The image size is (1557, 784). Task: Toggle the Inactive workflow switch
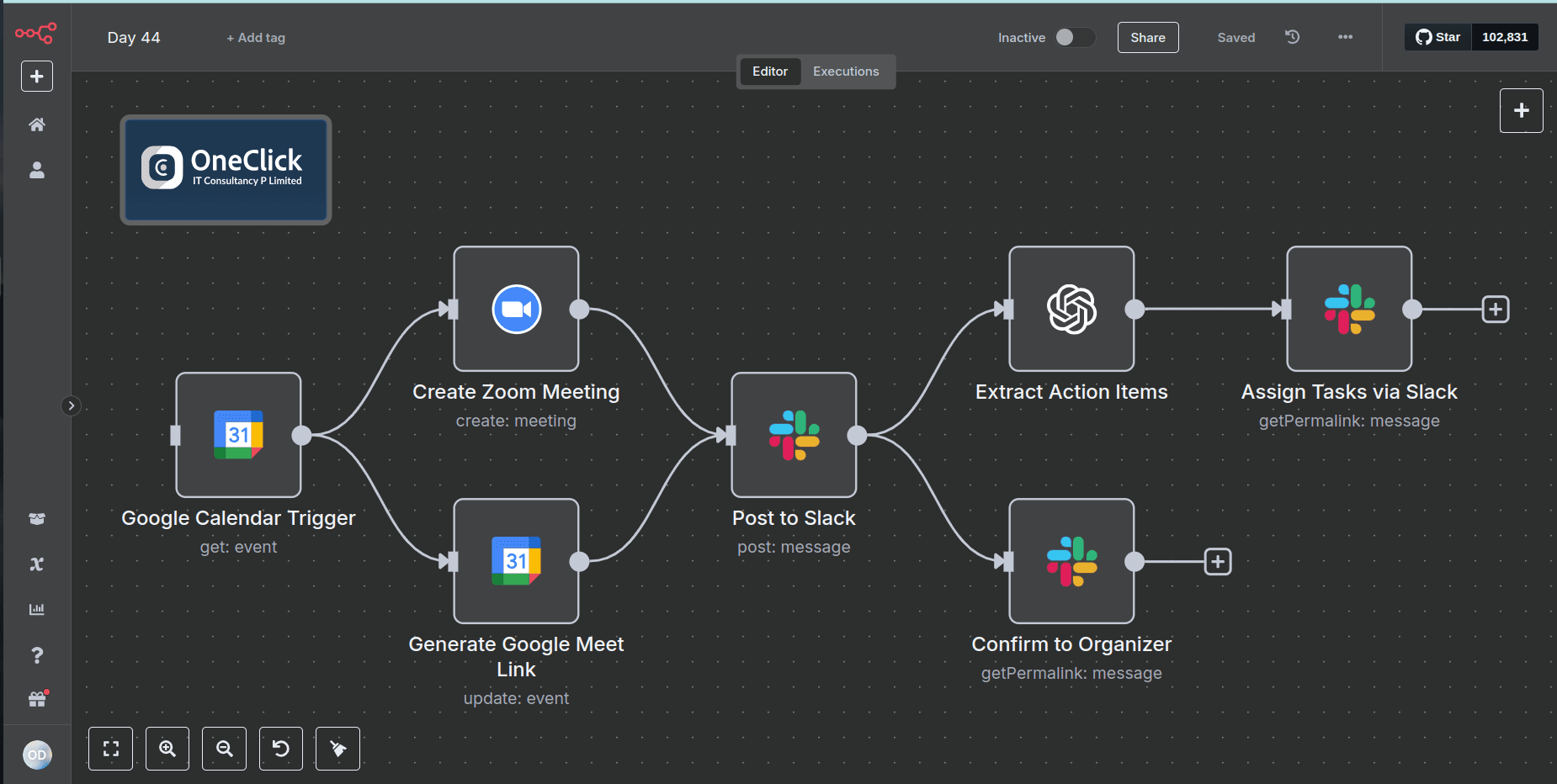tap(1075, 37)
